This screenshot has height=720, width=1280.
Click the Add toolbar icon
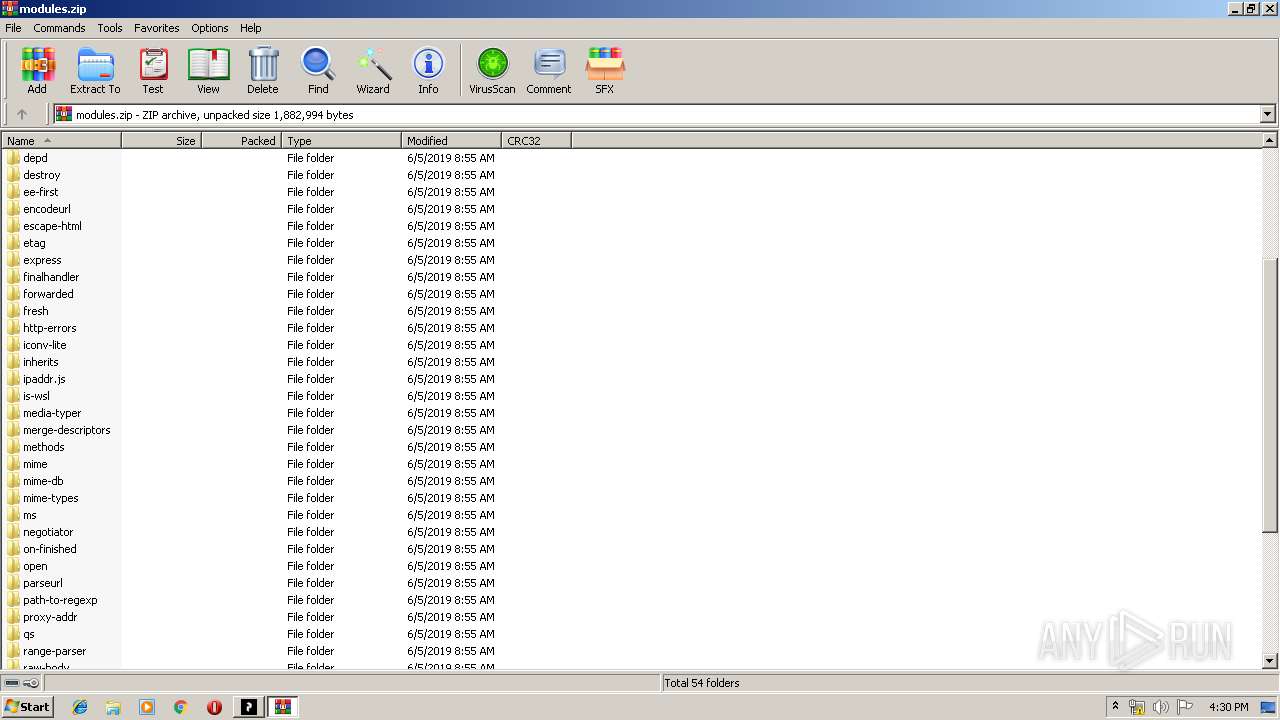point(37,71)
